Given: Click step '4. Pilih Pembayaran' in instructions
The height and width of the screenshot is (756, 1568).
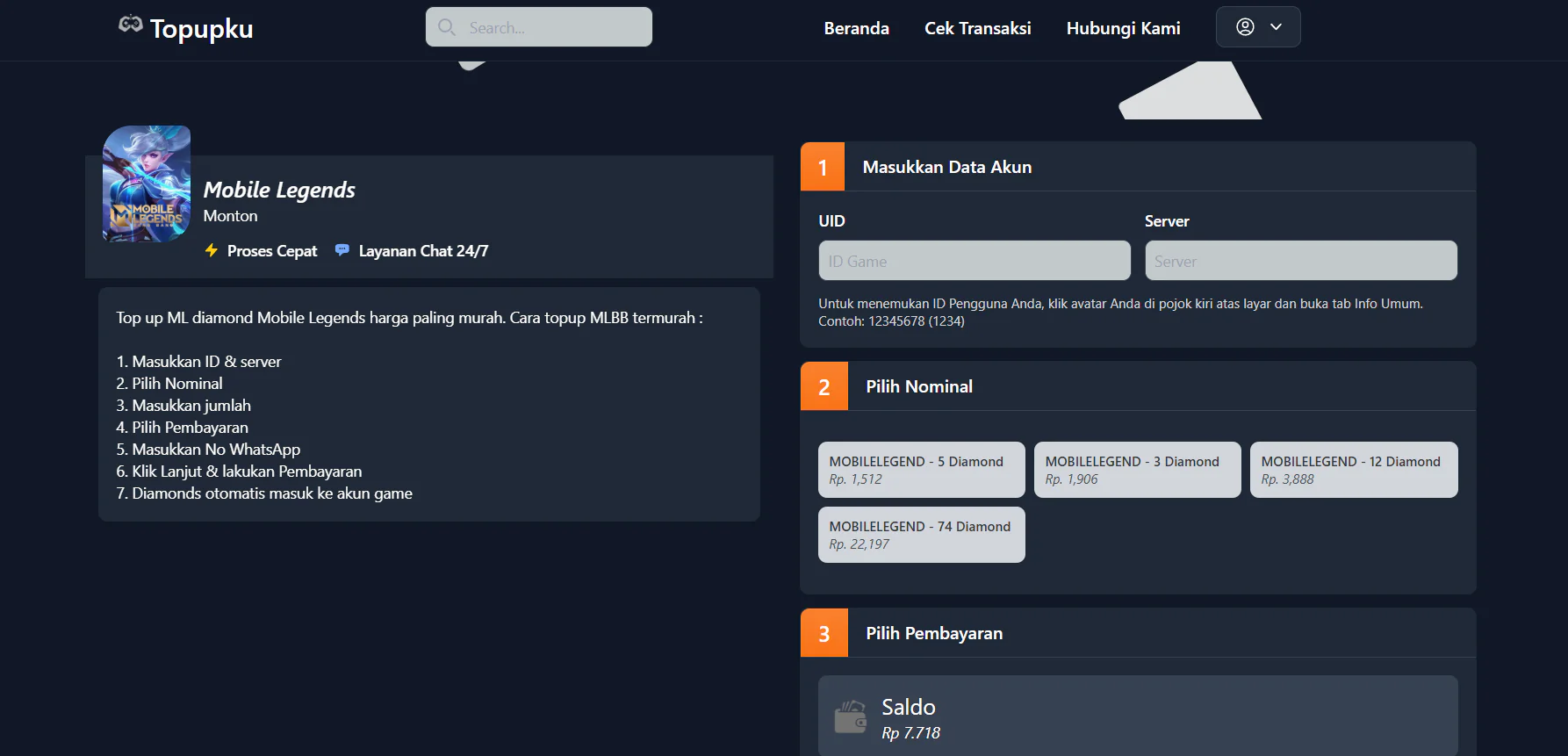Looking at the screenshot, I should coord(183,428).
